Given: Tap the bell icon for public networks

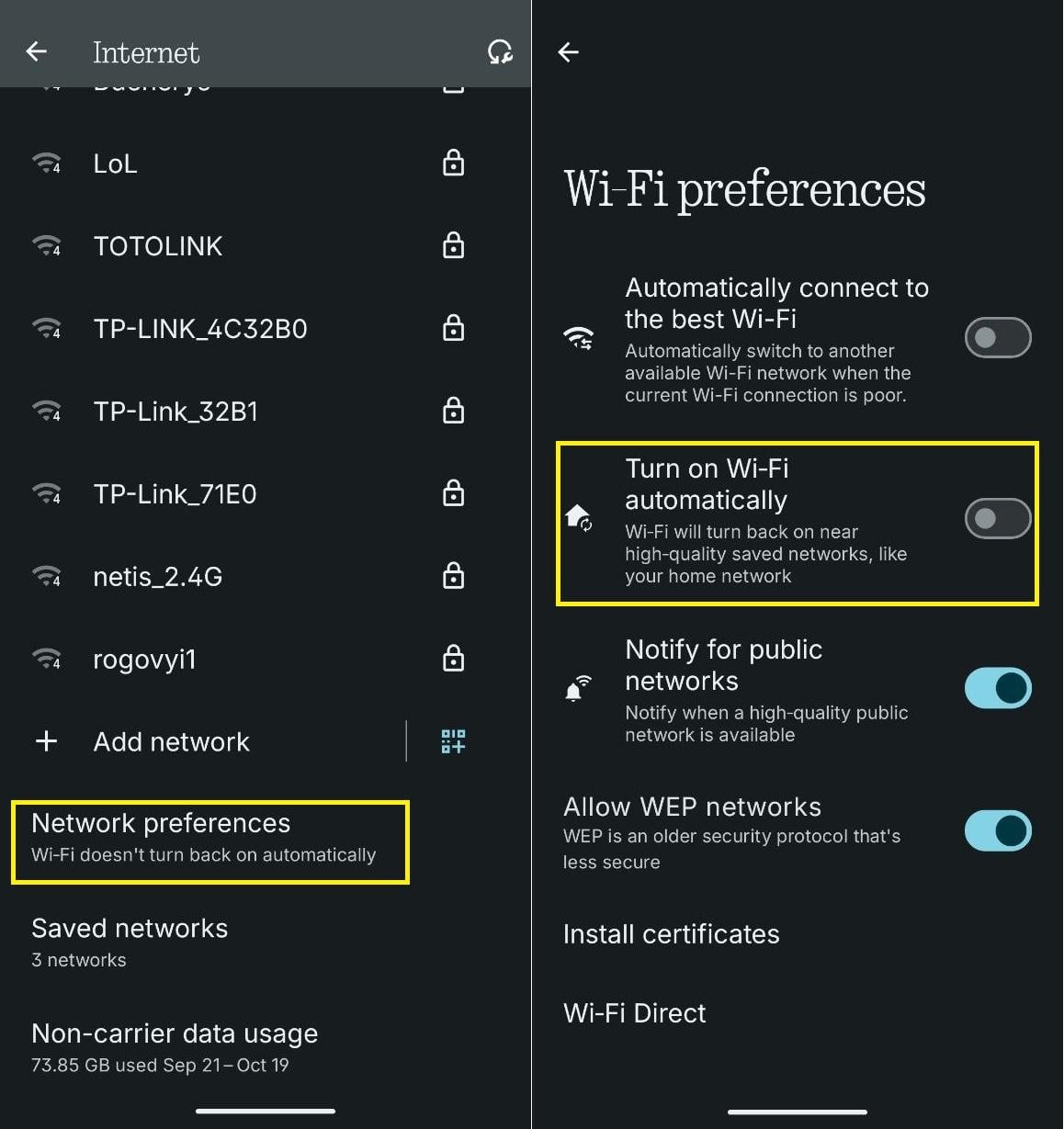Looking at the screenshot, I should pyautogui.click(x=577, y=688).
